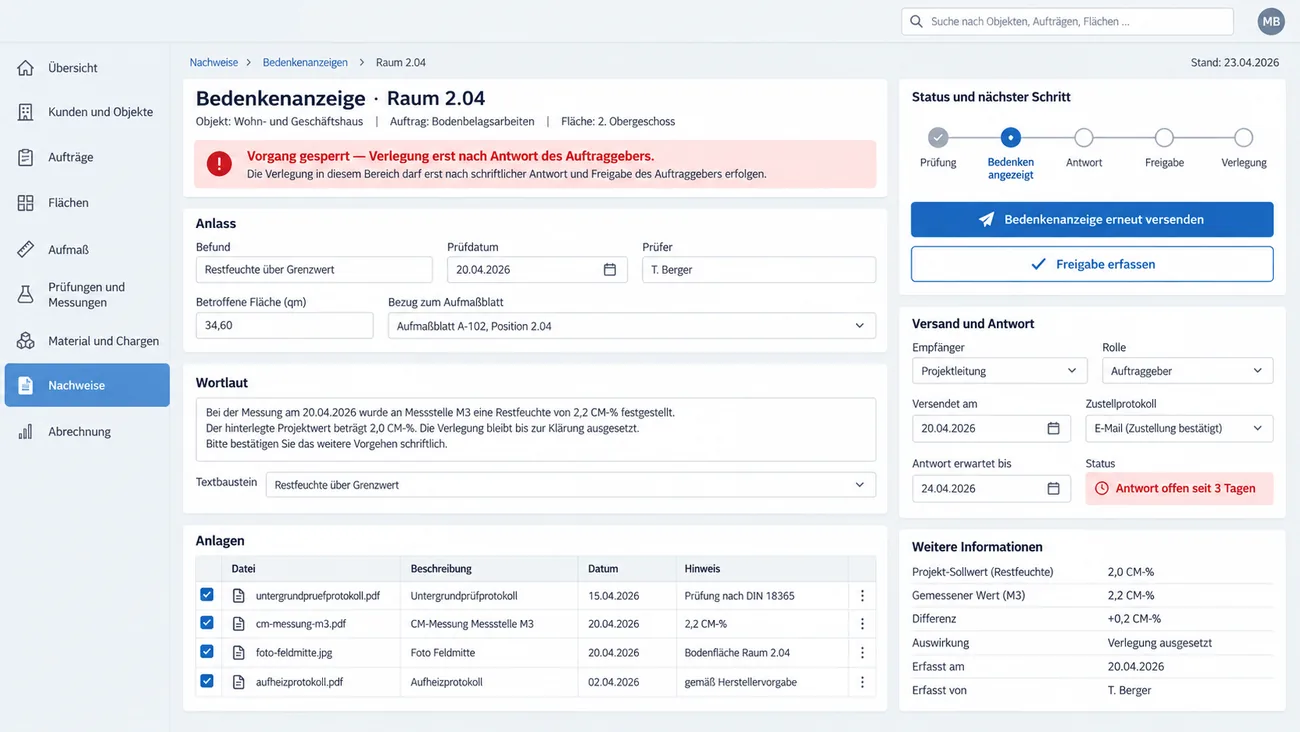Click the Aufmaß ruler icon

click(x=26, y=249)
